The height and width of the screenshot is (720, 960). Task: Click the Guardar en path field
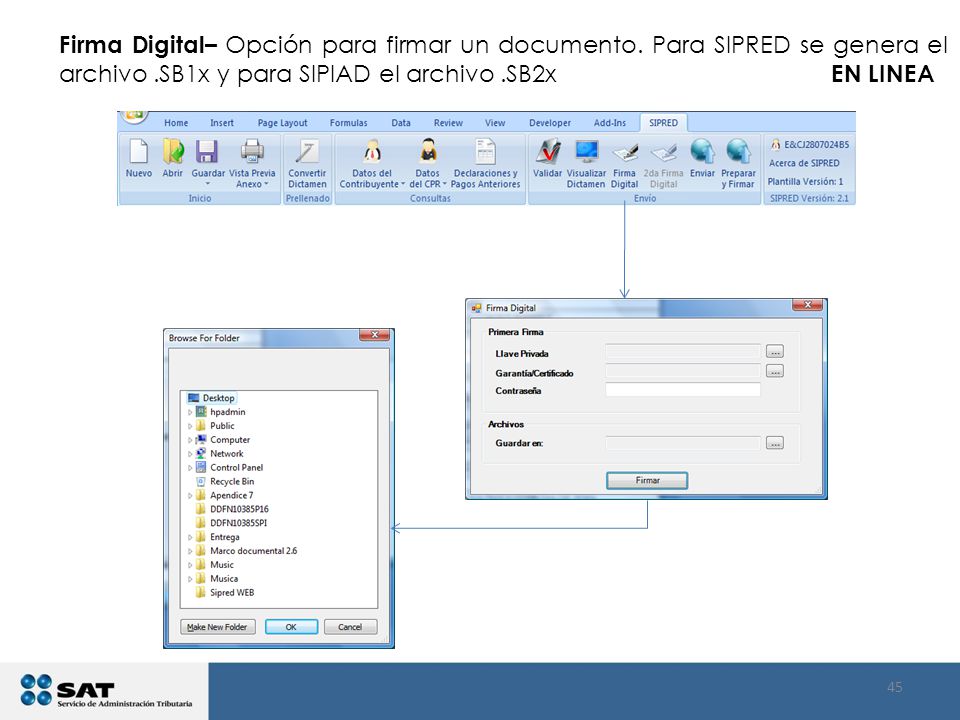click(683, 443)
